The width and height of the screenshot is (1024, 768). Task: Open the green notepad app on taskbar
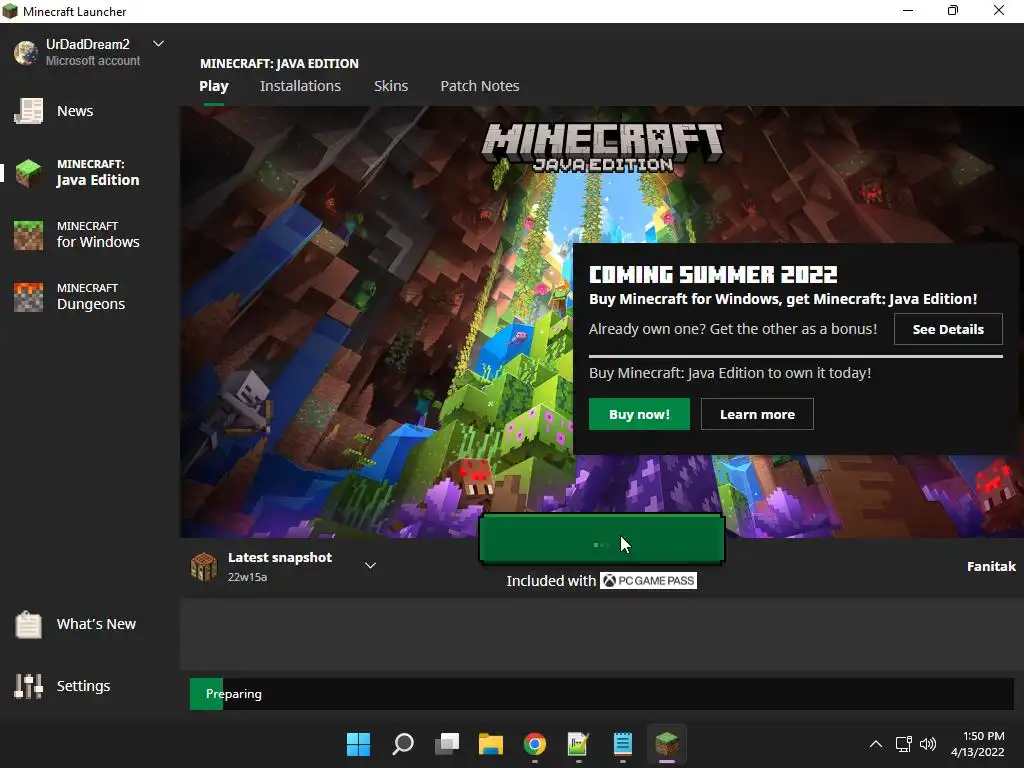(579, 744)
